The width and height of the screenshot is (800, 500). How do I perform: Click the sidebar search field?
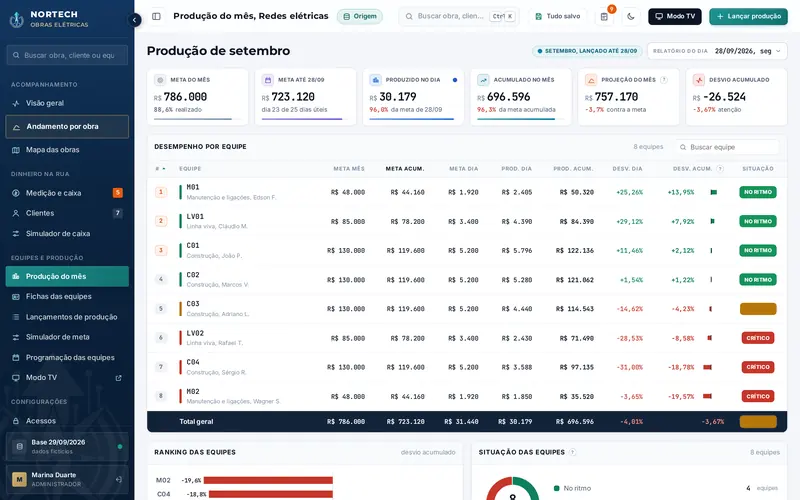(67, 55)
